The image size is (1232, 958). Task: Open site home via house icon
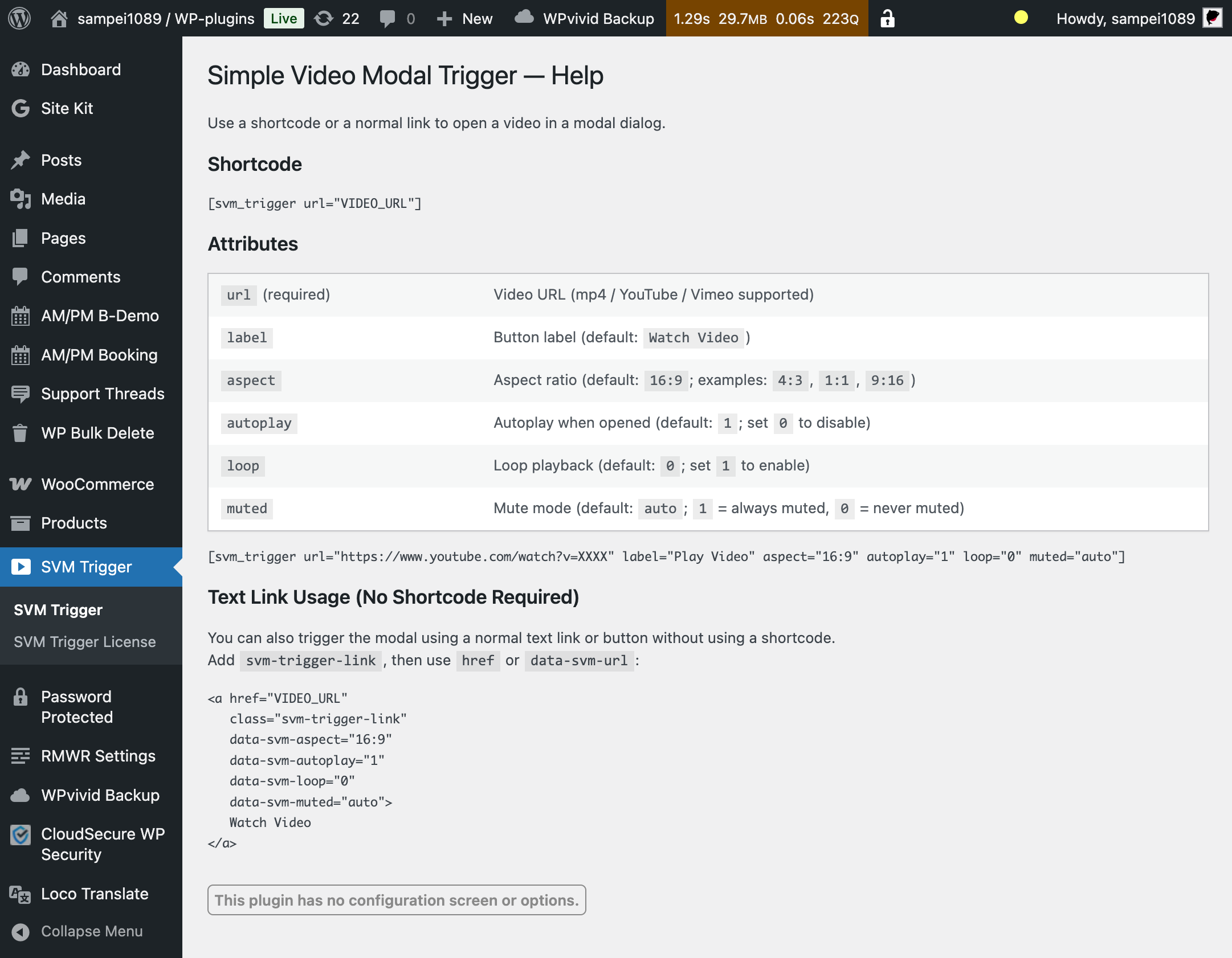click(x=59, y=19)
